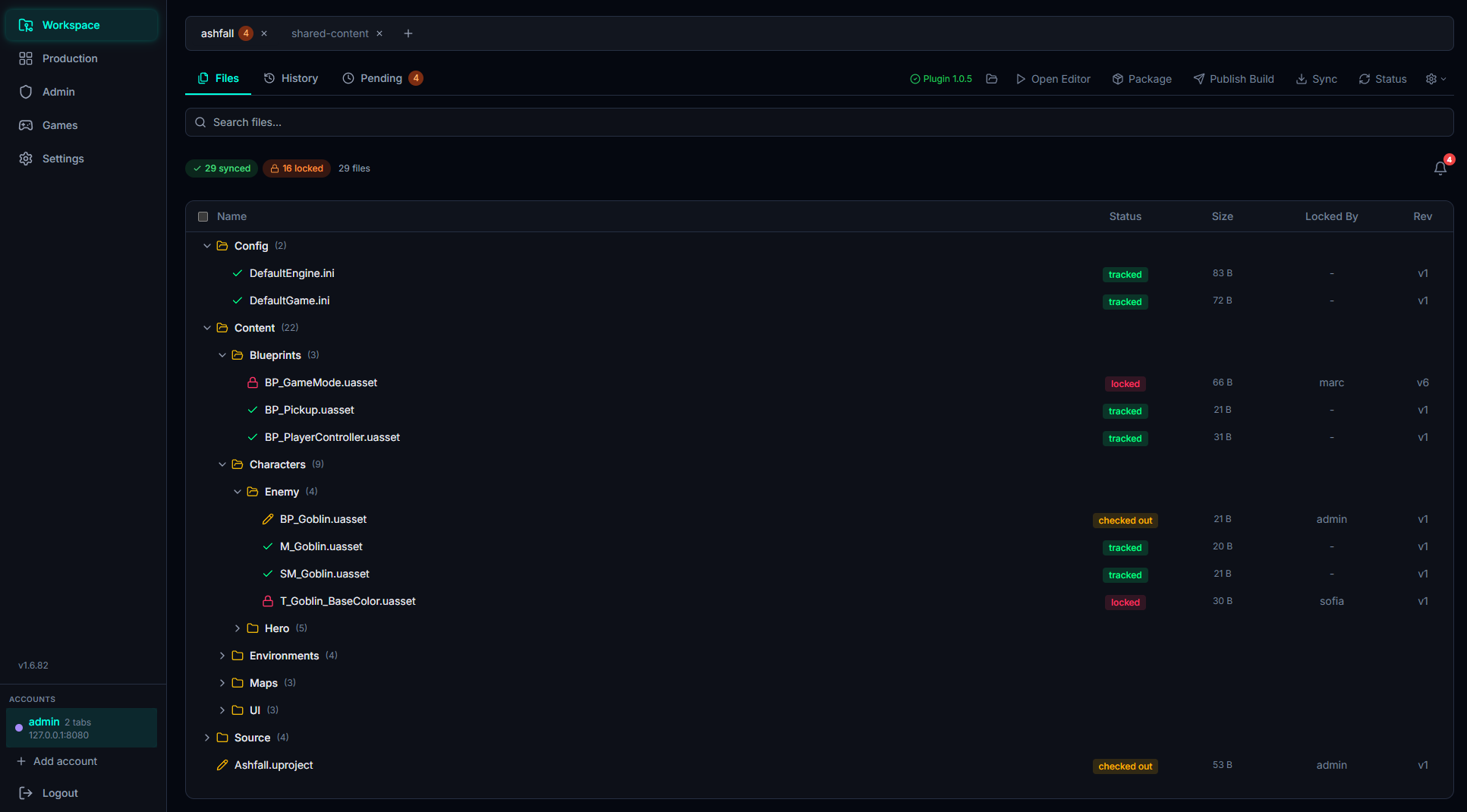Select the shared-content workspace tab
This screenshot has width=1467, height=812.
[329, 33]
